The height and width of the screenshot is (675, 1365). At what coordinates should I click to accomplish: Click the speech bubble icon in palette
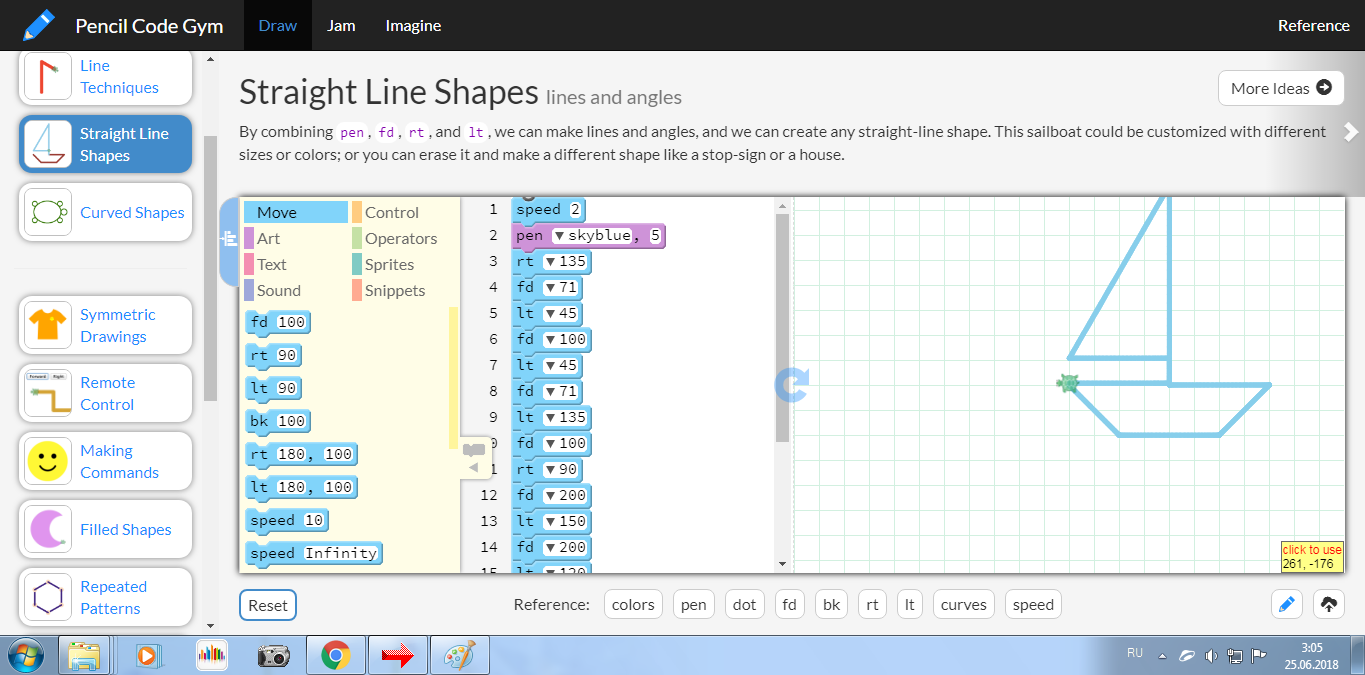[474, 450]
